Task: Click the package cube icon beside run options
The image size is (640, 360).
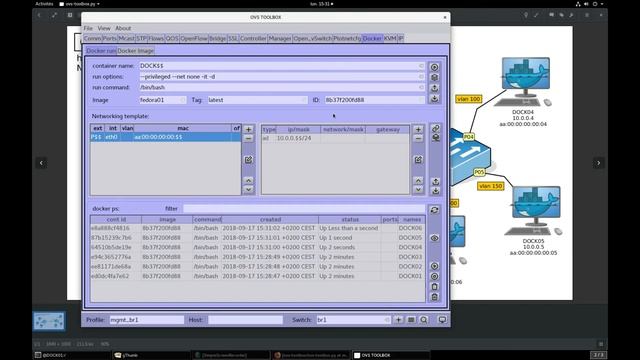Action: (x=434, y=77)
